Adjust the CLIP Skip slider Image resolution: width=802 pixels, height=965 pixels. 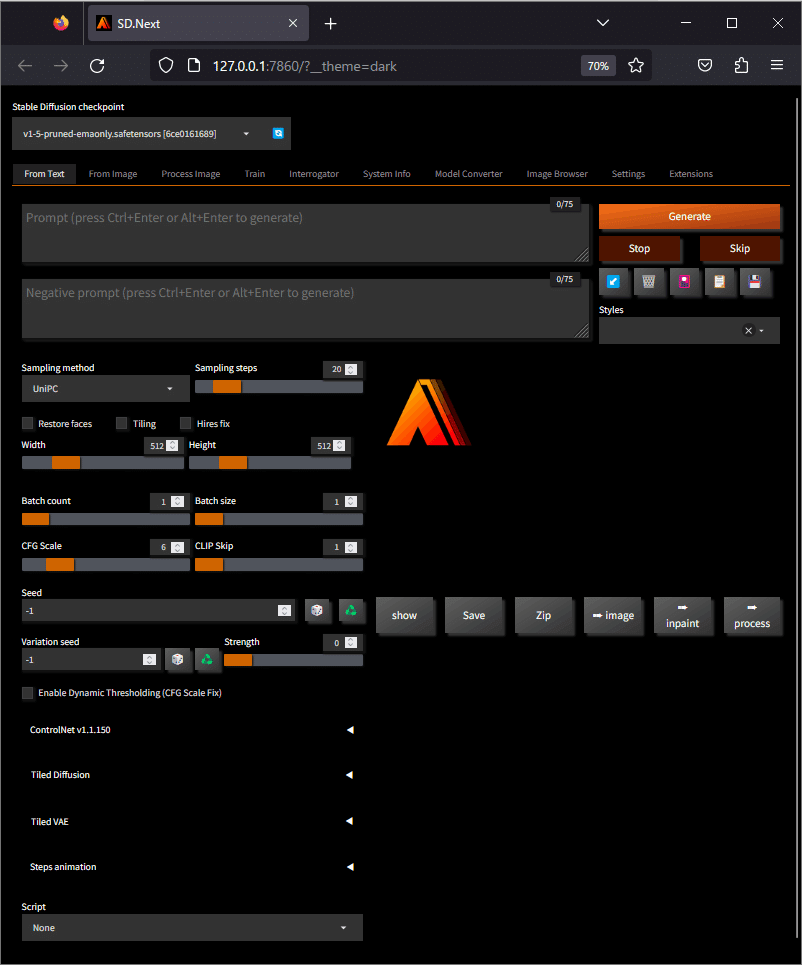point(279,564)
